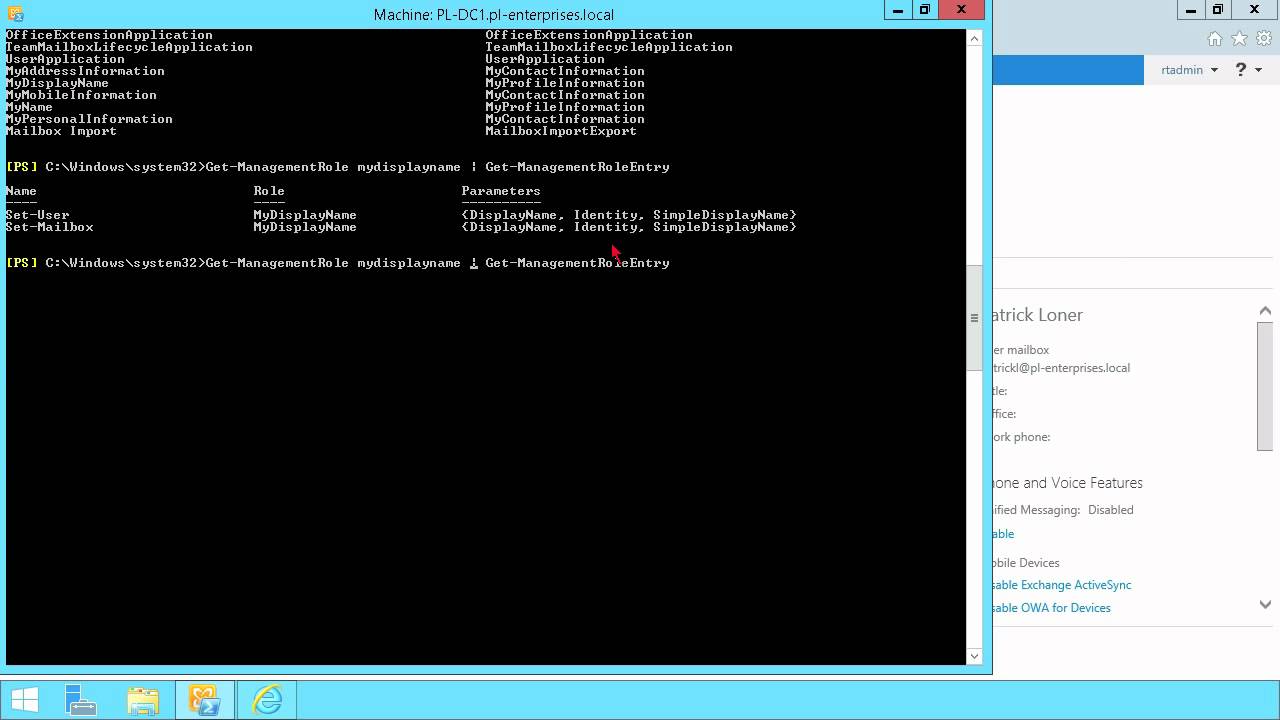The width and height of the screenshot is (1280, 720).
Task: Click the current command prompt line
Action: [x=338, y=263]
